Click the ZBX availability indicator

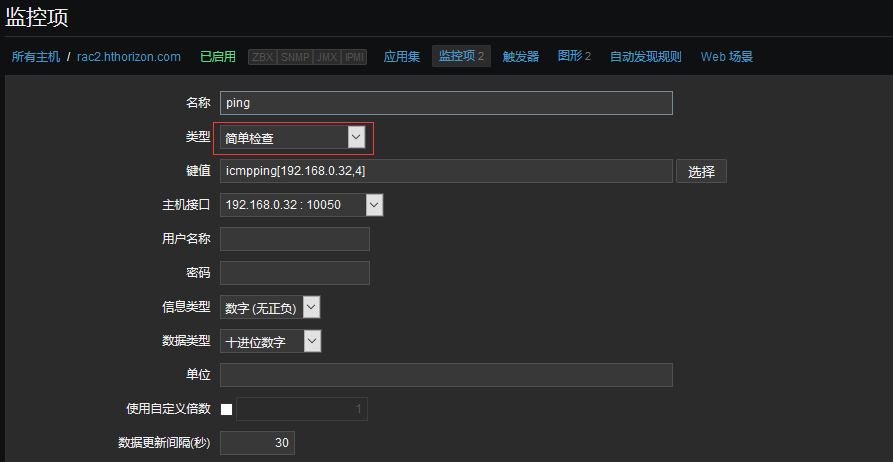tap(263, 57)
